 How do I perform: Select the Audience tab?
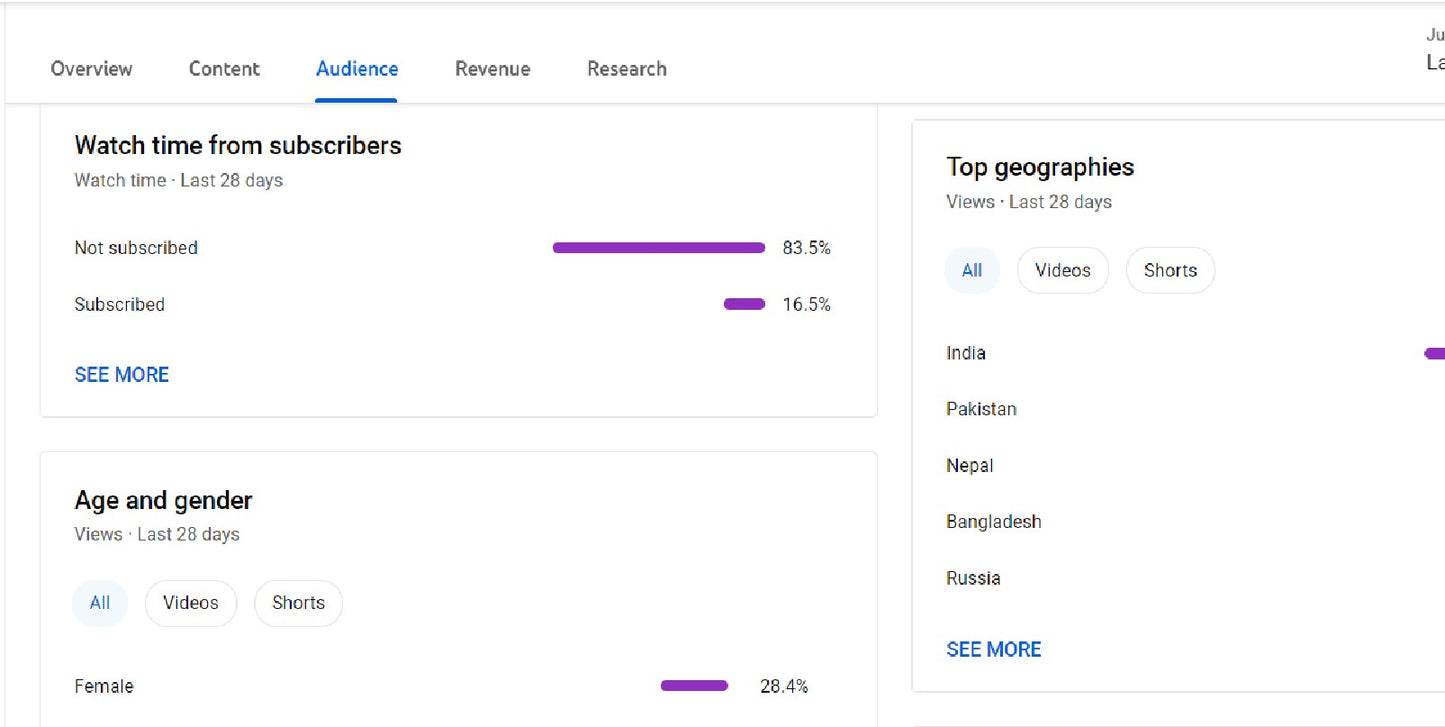(x=356, y=69)
